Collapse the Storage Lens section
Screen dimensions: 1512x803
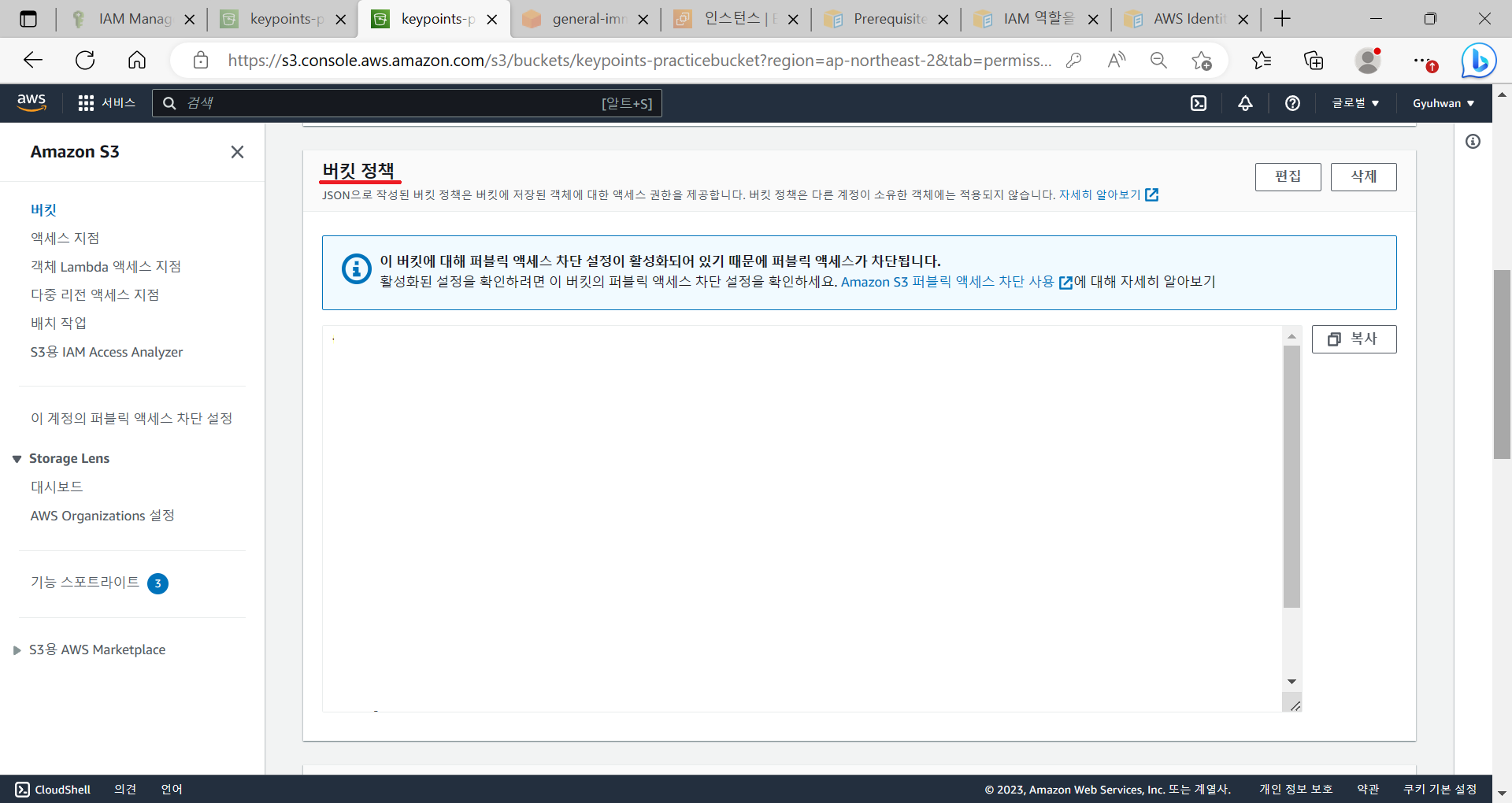(x=17, y=459)
